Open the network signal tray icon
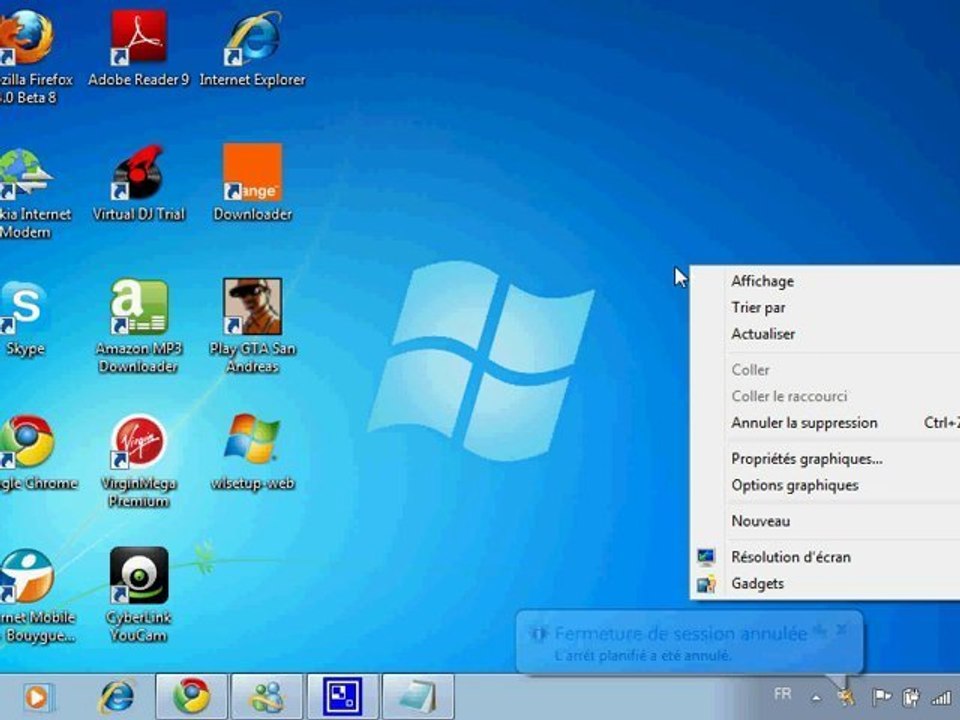Screen dimensions: 960x720 point(941,696)
